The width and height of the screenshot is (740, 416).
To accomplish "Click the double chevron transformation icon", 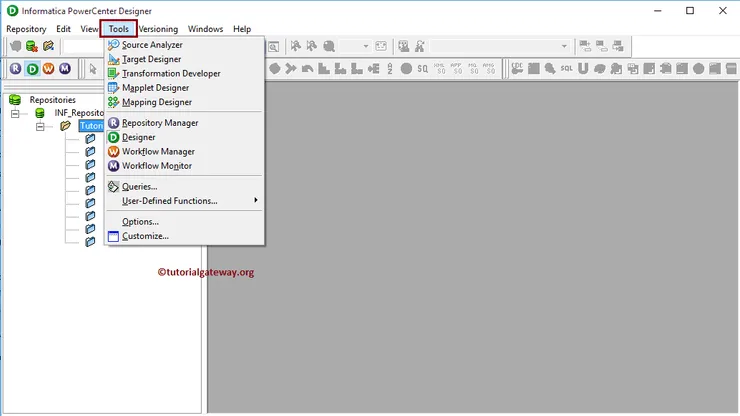I will (x=291, y=69).
